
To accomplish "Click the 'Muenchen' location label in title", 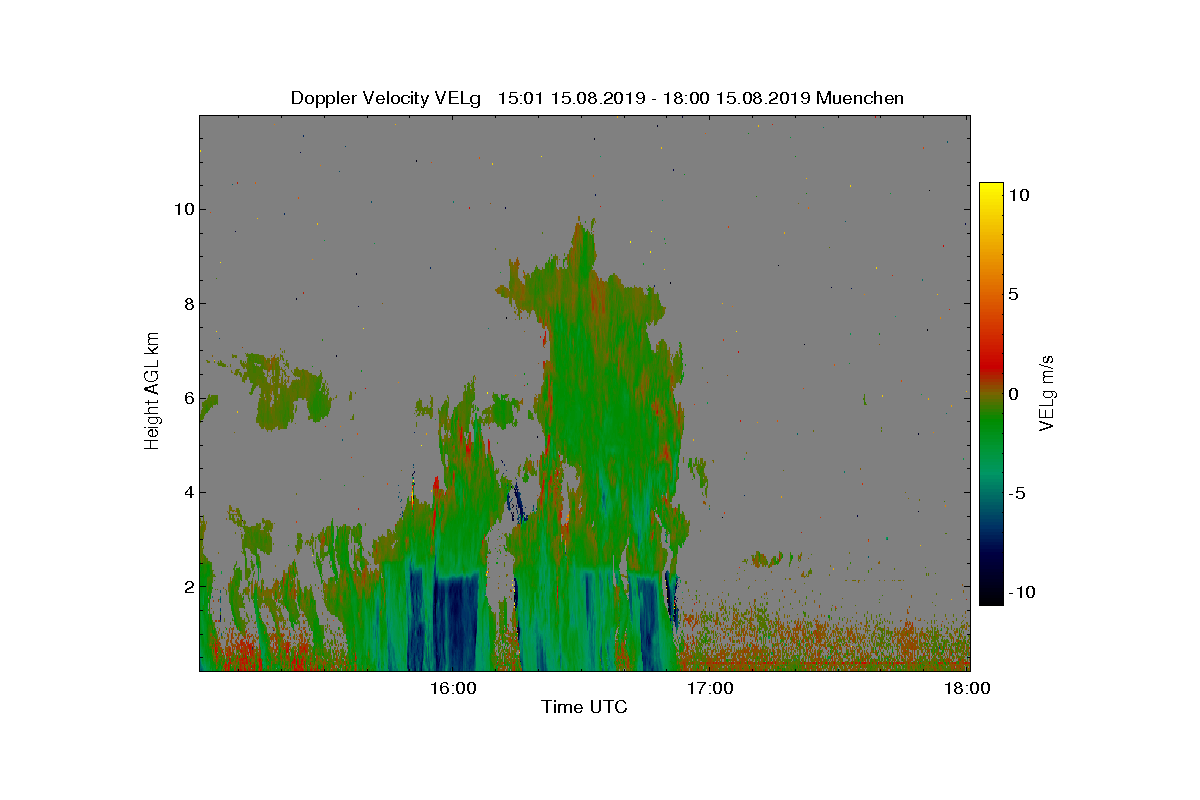I will (x=860, y=98).
